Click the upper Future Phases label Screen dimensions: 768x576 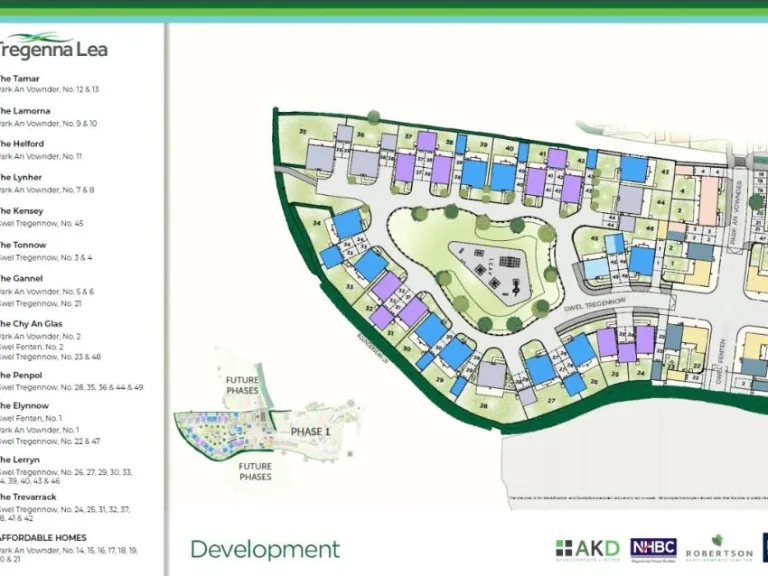point(242,385)
